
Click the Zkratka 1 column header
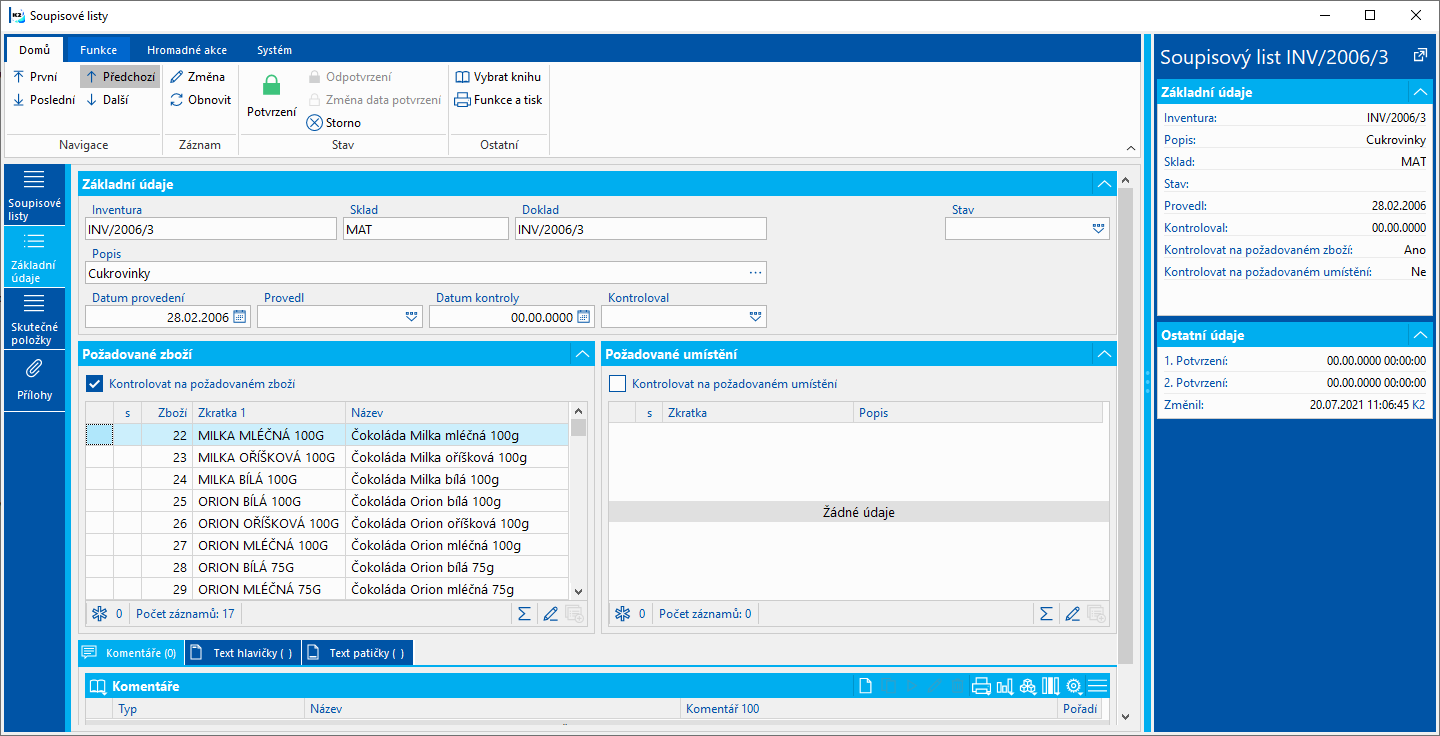tap(269, 413)
